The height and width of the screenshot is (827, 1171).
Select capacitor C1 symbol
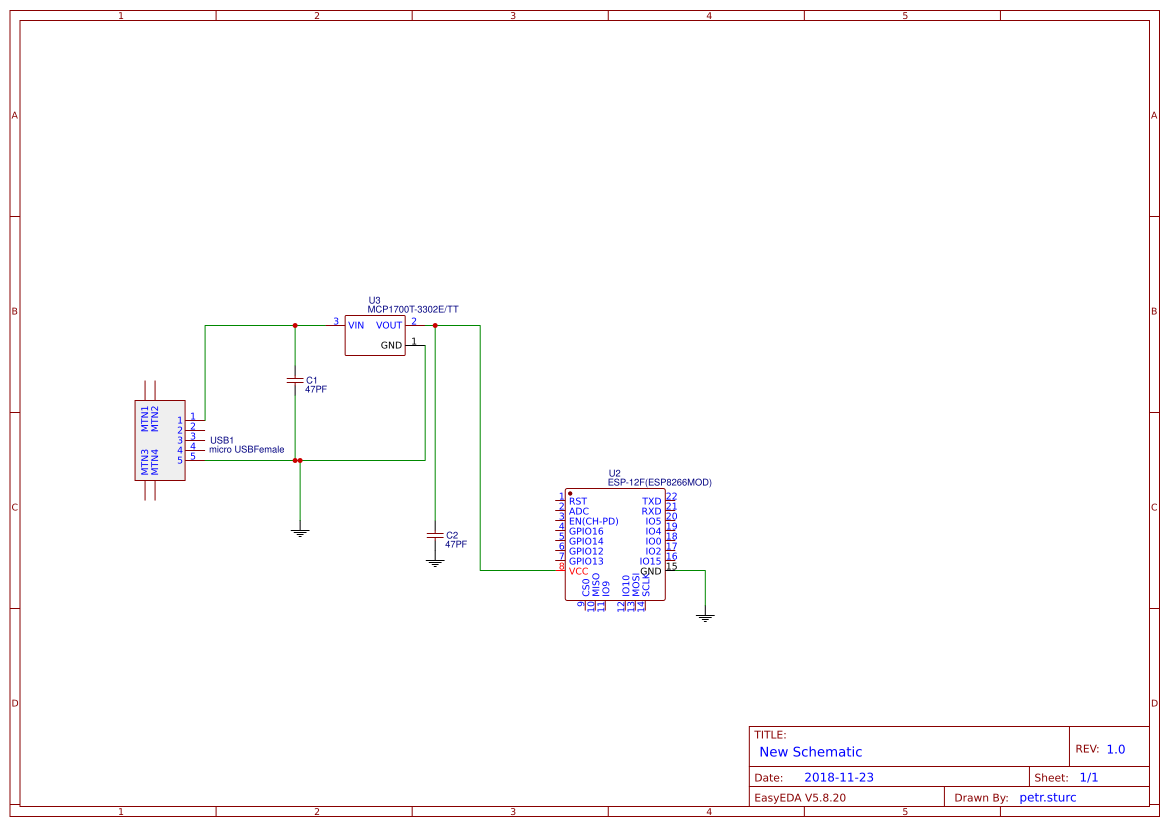pyautogui.click(x=296, y=382)
